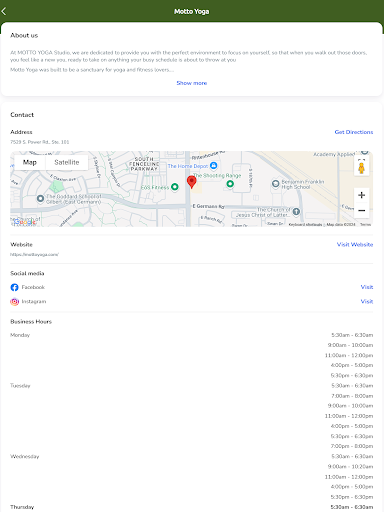Click the Google logo on map
The image size is (384, 512).
click(x=25, y=222)
